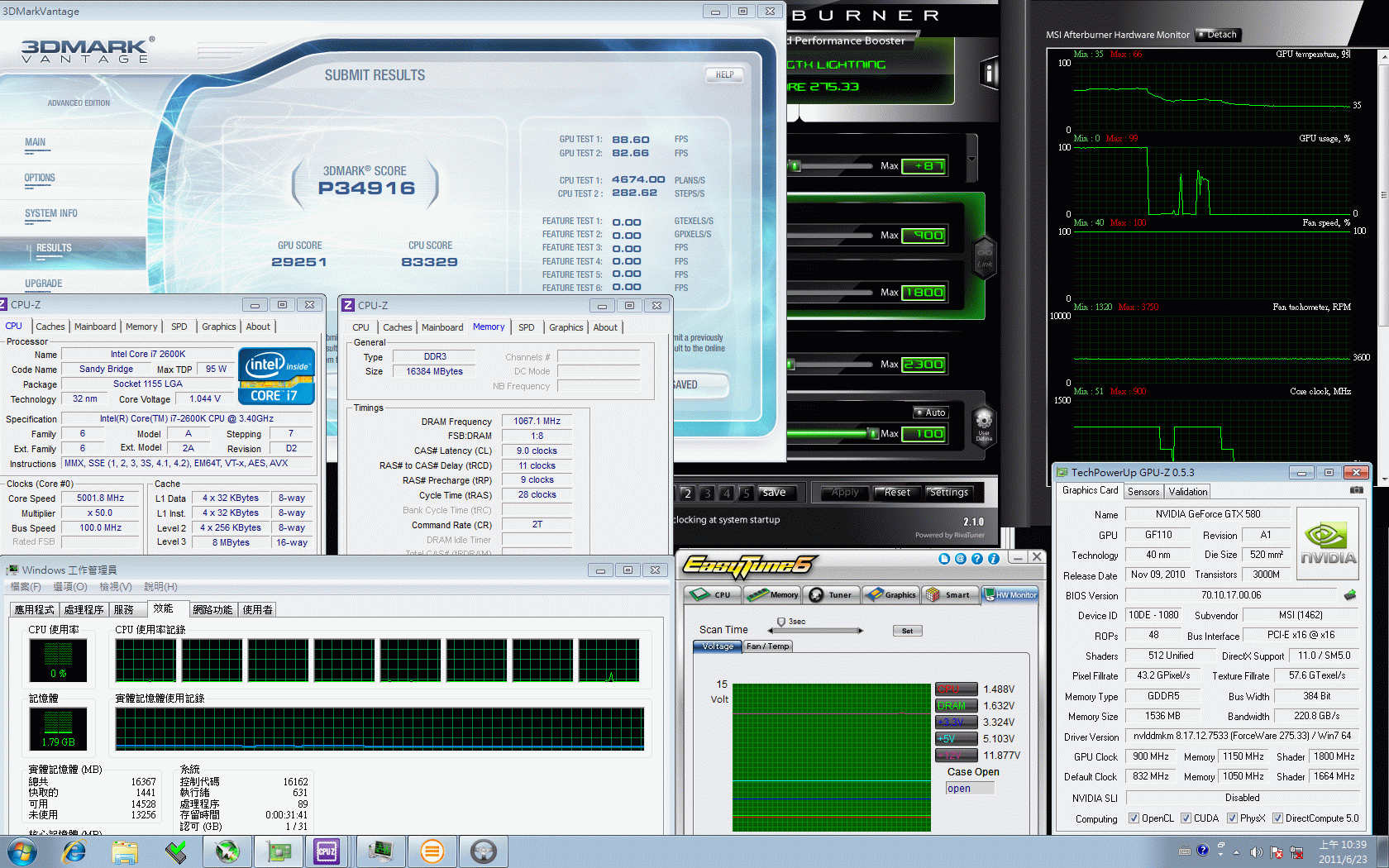Viewport: 1389px width, 868px height.
Task: Open EasyTune6 help question mark icon
Action: [977, 559]
